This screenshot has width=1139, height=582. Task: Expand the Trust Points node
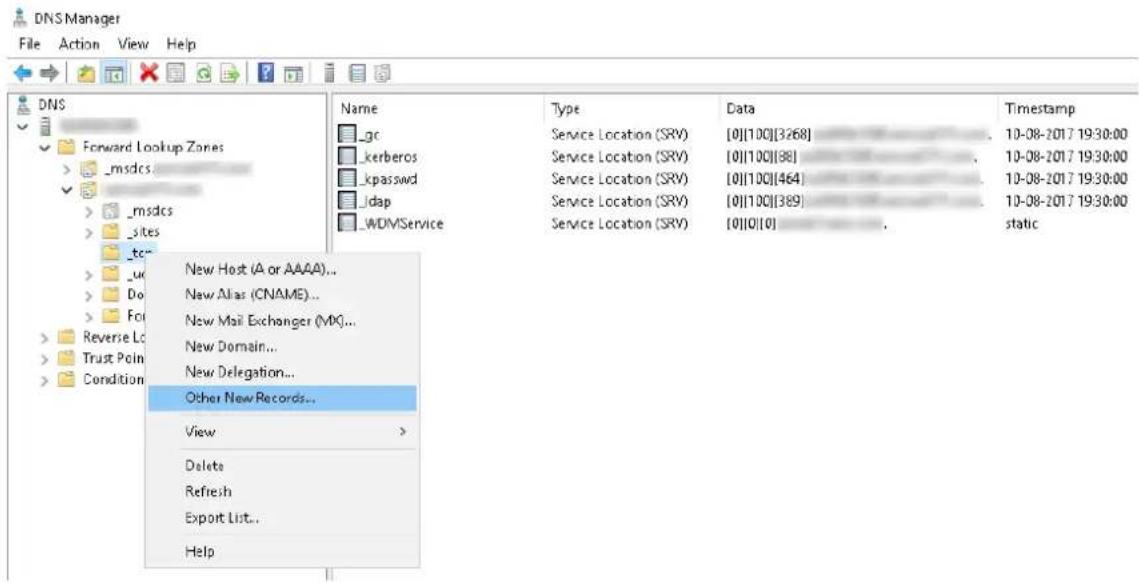pos(45,358)
